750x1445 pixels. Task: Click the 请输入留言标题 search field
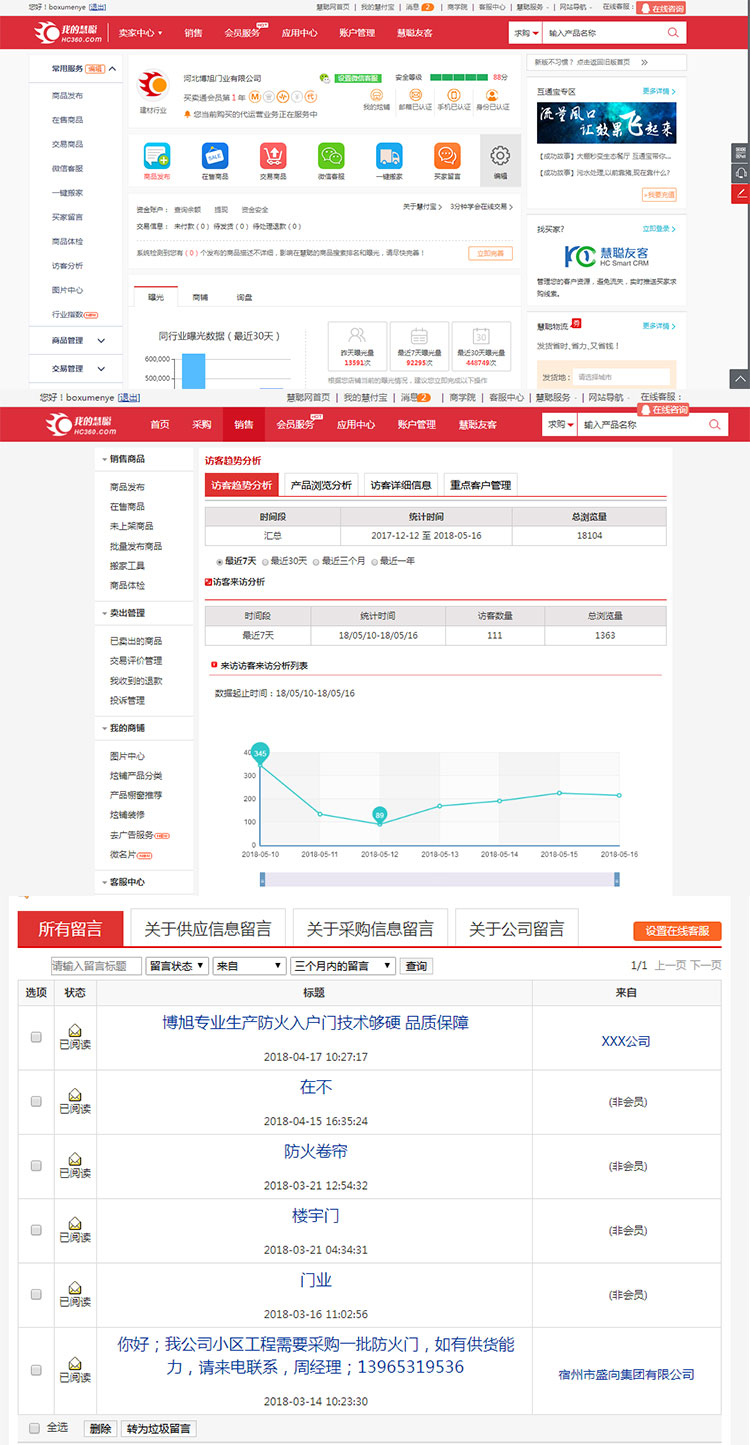pyautogui.click(x=95, y=966)
